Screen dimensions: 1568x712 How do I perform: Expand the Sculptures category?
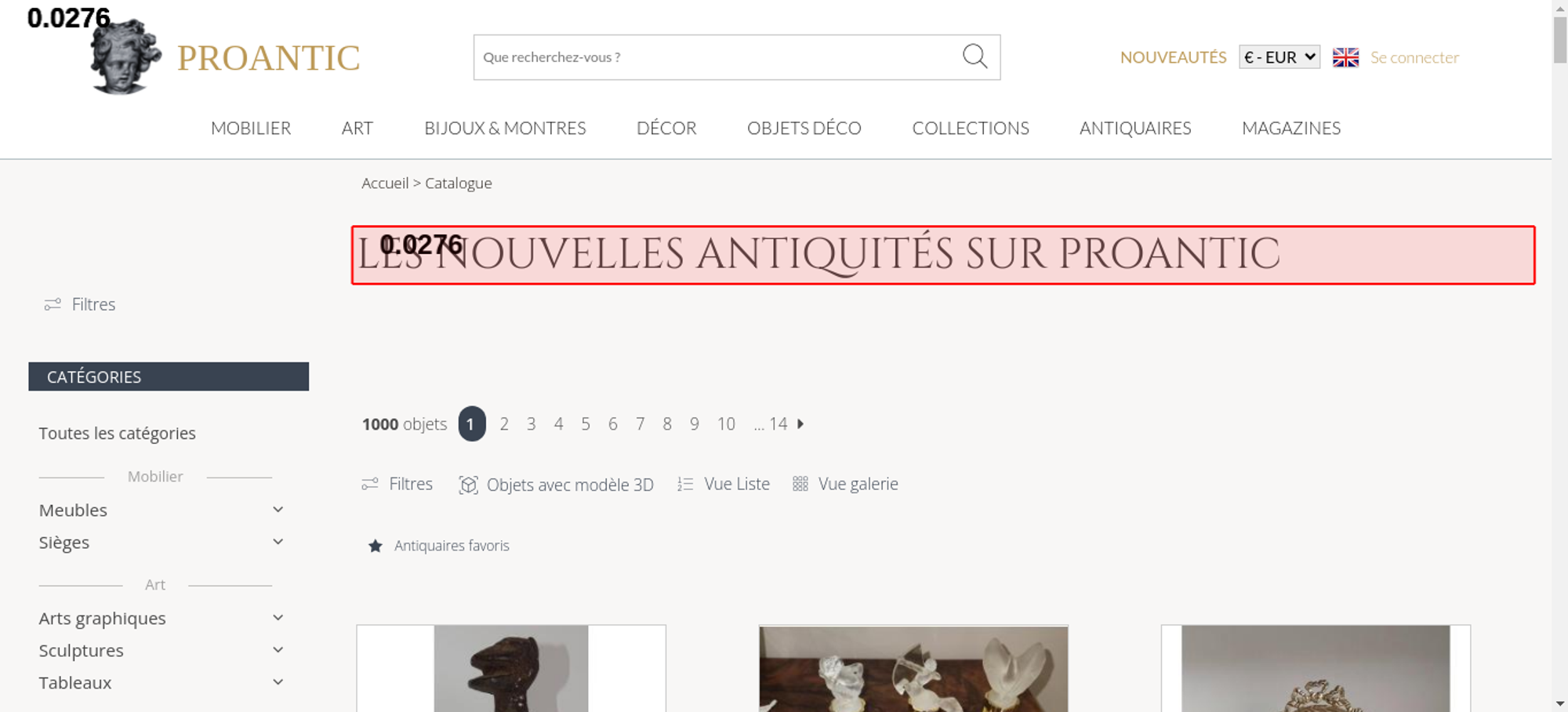tap(278, 650)
